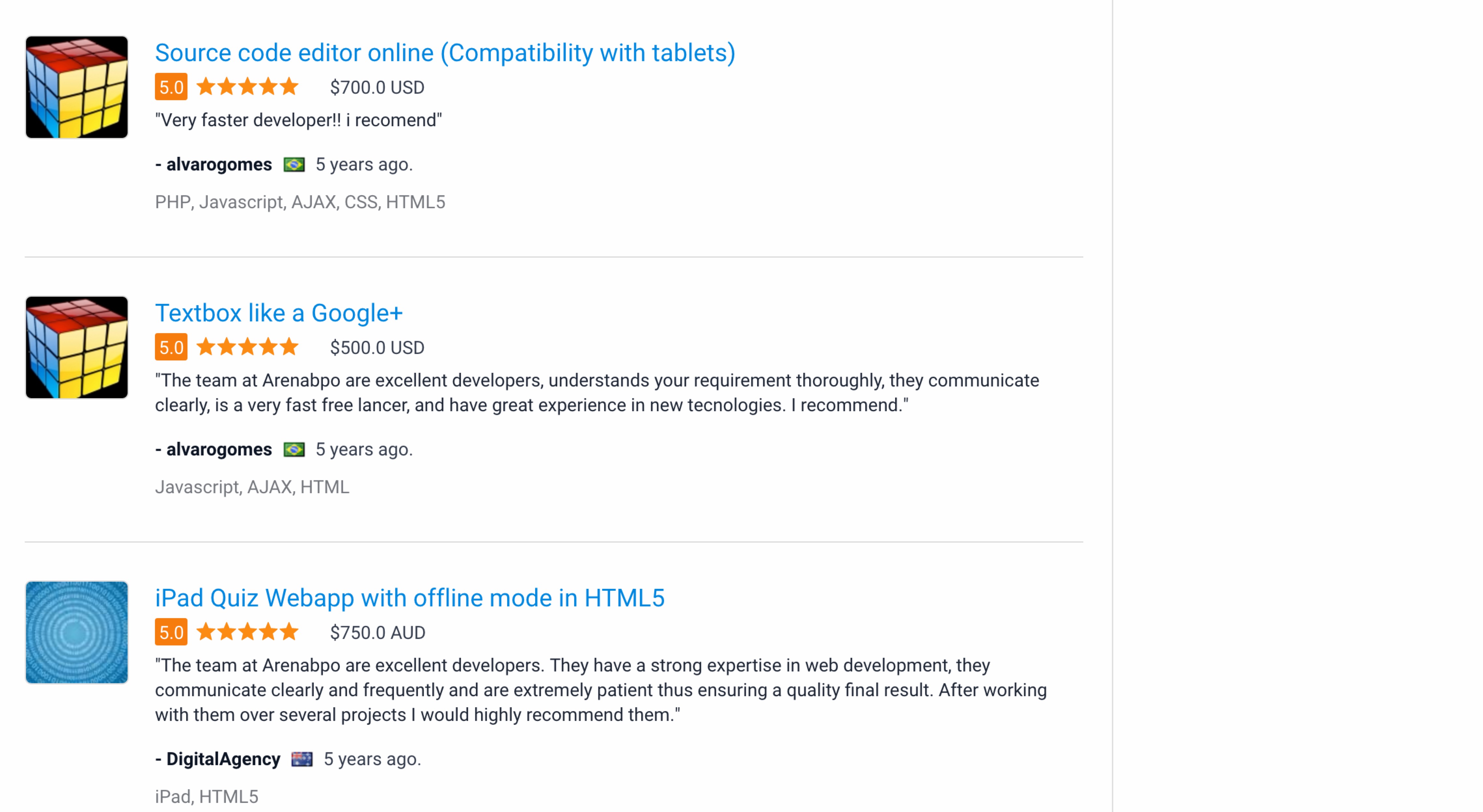Open the iPad Quiz Webapp with offline mode link
The width and height of the screenshot is (1483, 812).
(x=409, y=598)
